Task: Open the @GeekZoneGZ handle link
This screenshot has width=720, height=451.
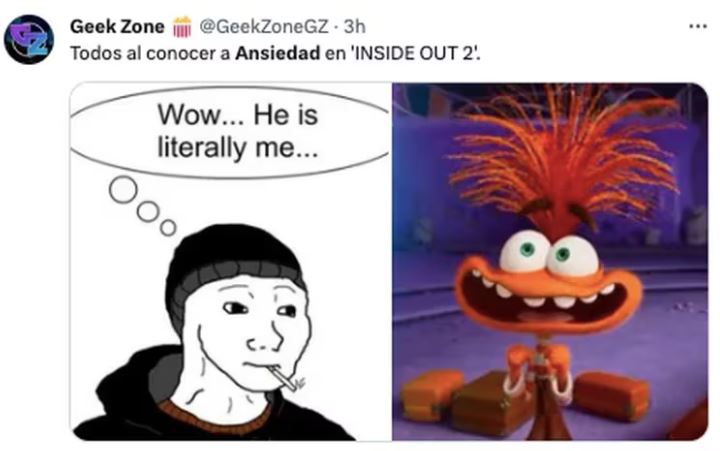Action: (x=264, y=27)
